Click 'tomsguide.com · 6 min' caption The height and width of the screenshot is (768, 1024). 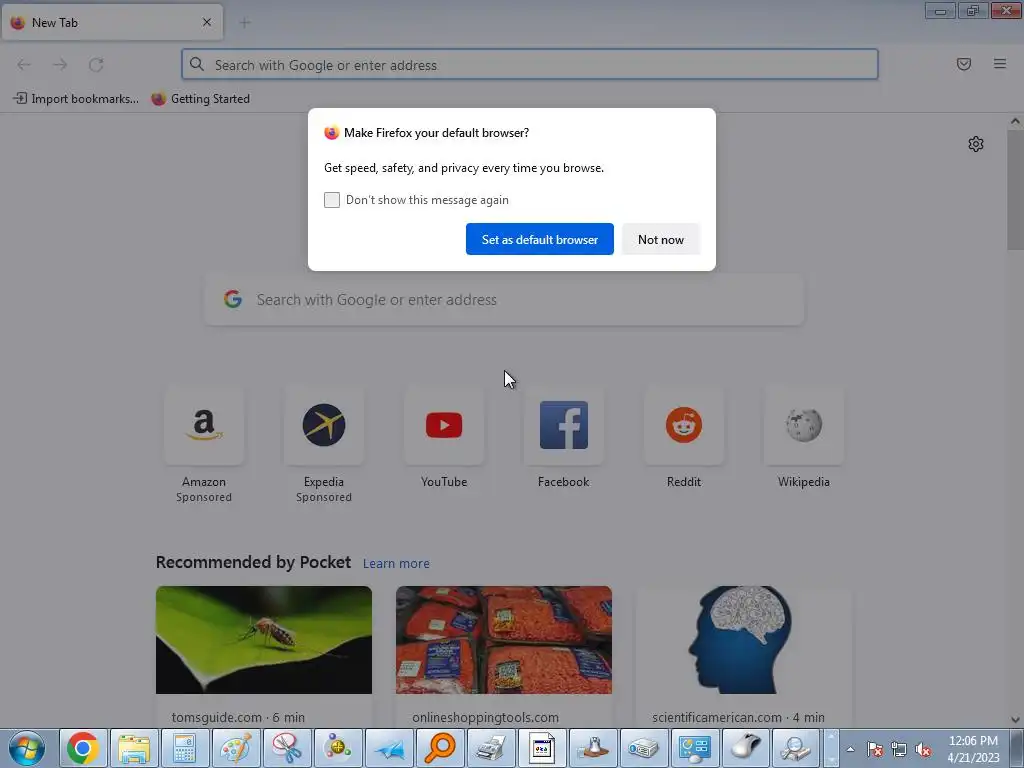coord(238,717)
